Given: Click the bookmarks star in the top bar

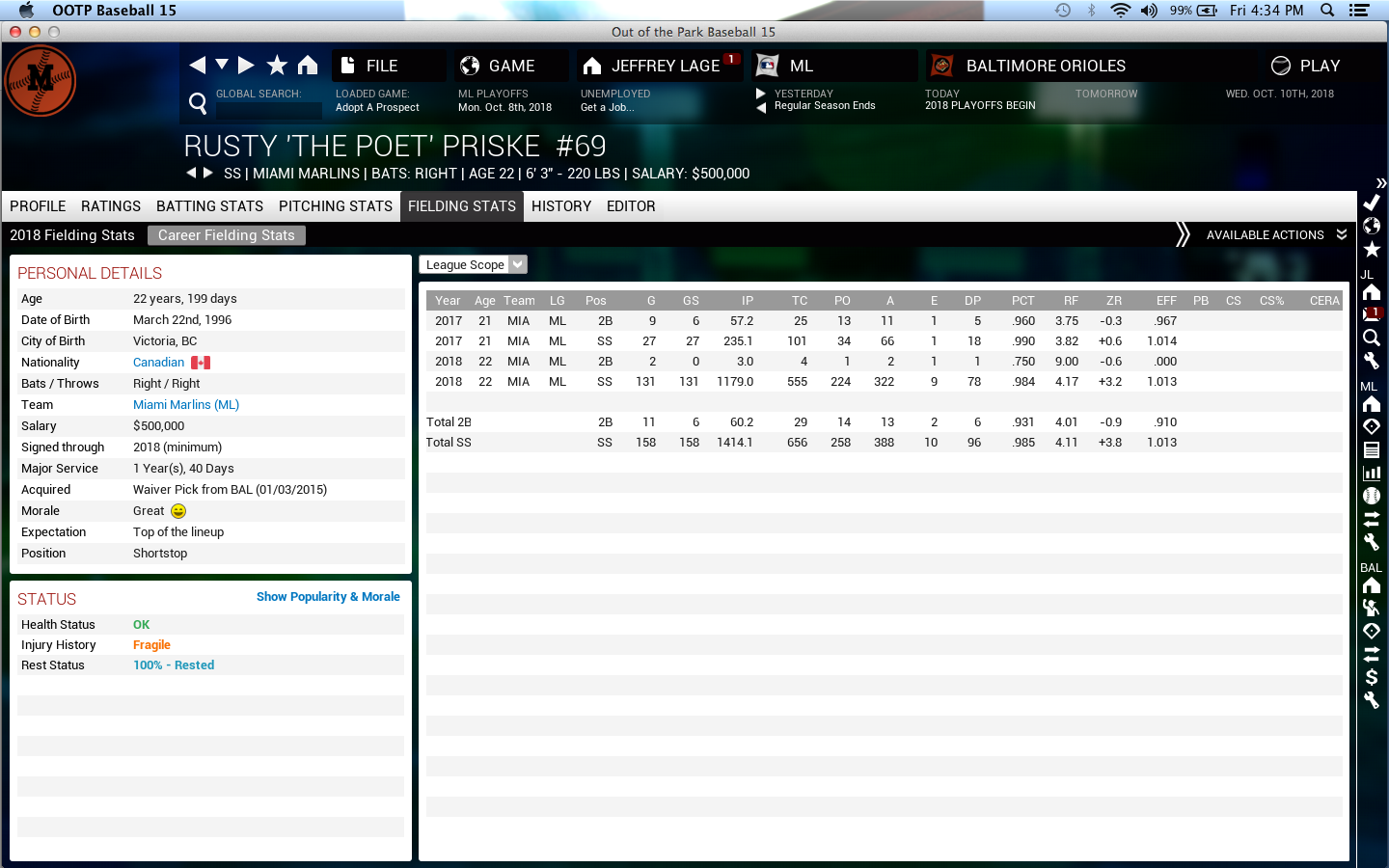Looking at the screenshot, I should [277, 65].
